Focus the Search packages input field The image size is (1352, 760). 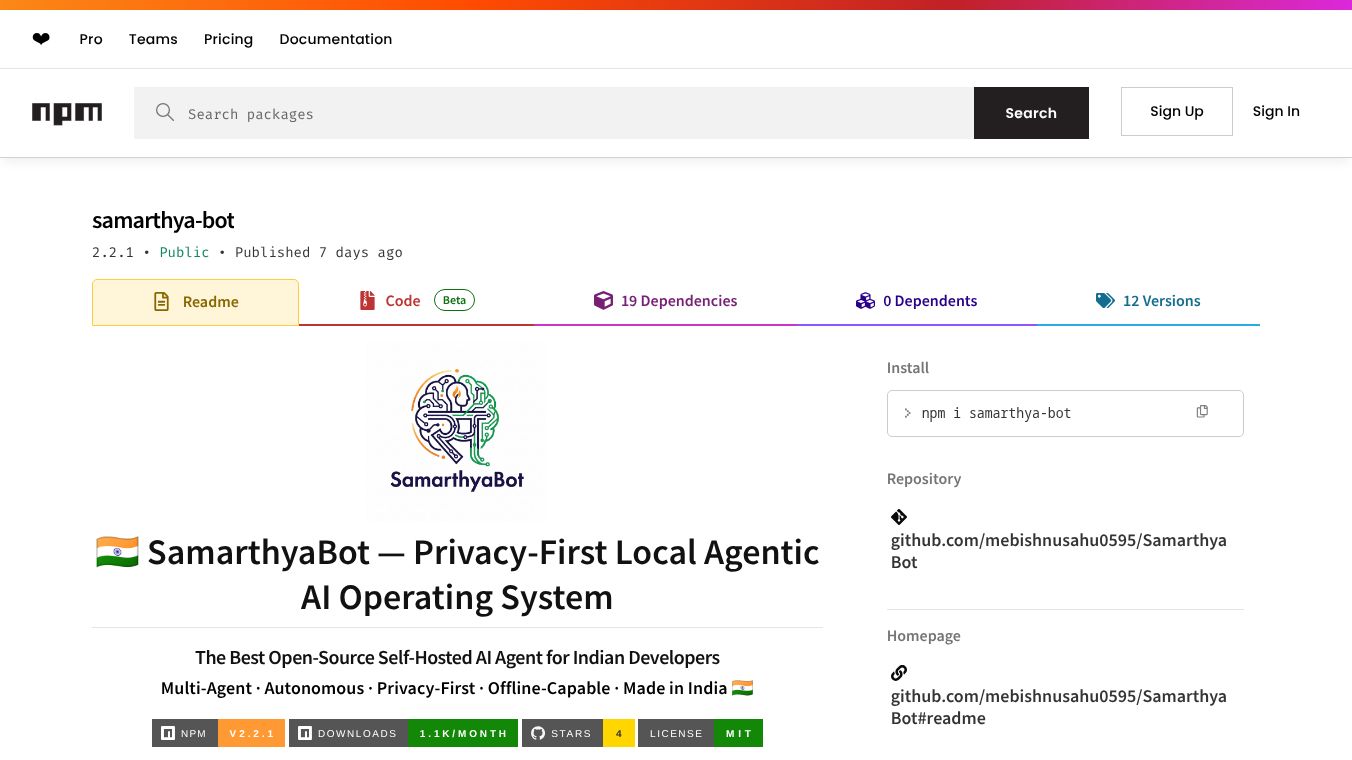(x=554, y=113)
